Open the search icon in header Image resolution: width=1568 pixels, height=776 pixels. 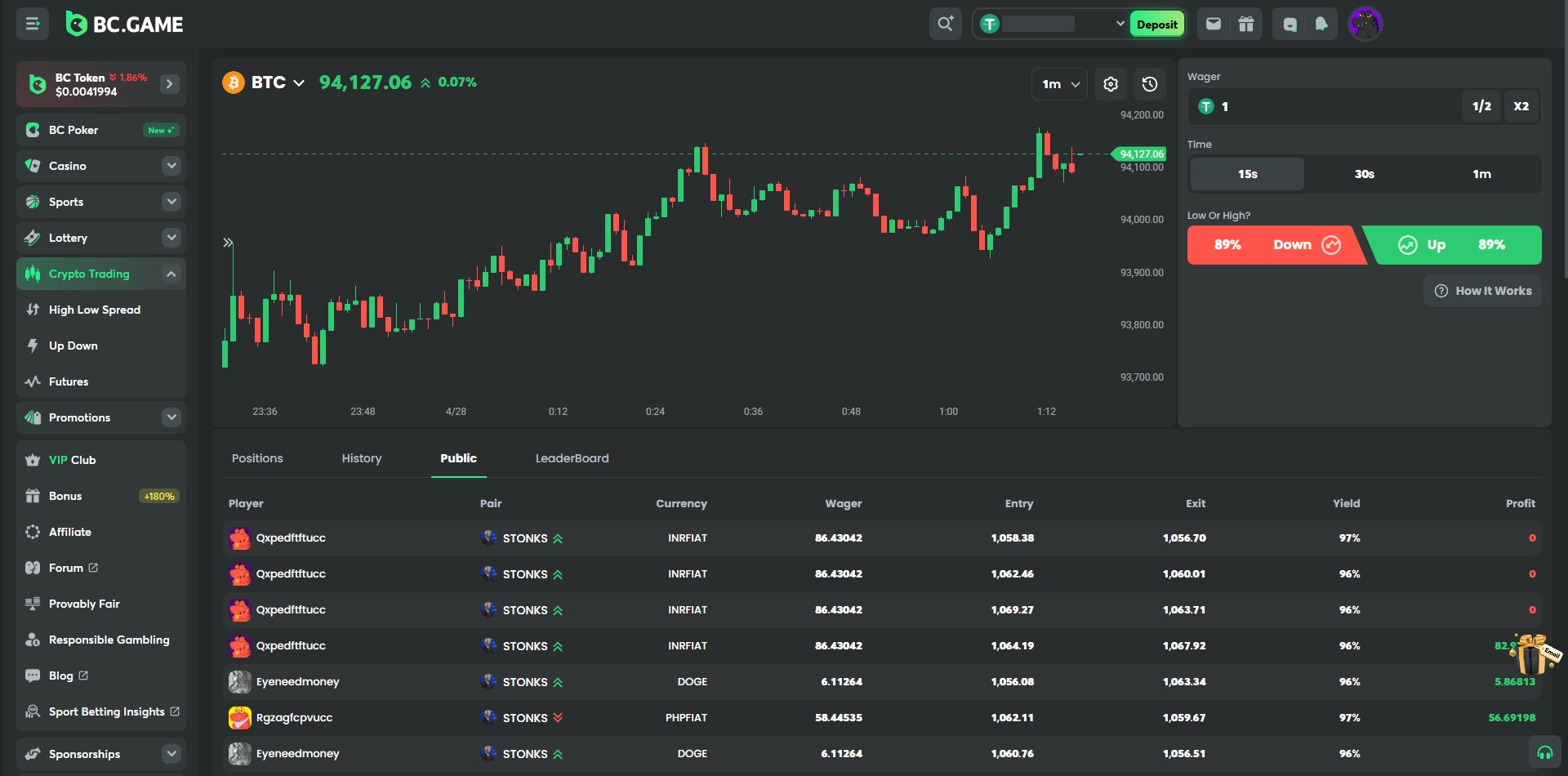945,24
